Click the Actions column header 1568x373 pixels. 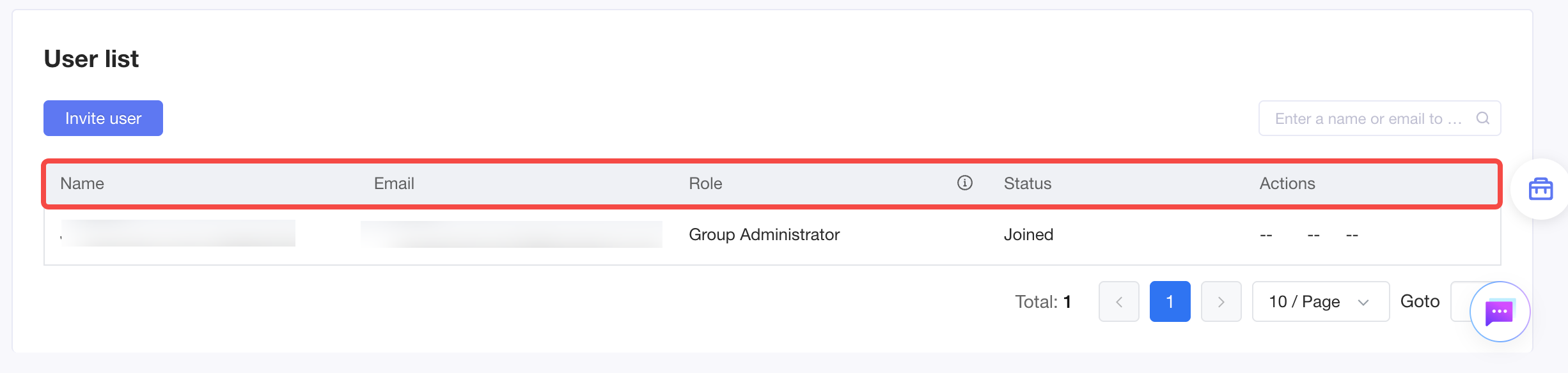click(x=1287, y=183)
